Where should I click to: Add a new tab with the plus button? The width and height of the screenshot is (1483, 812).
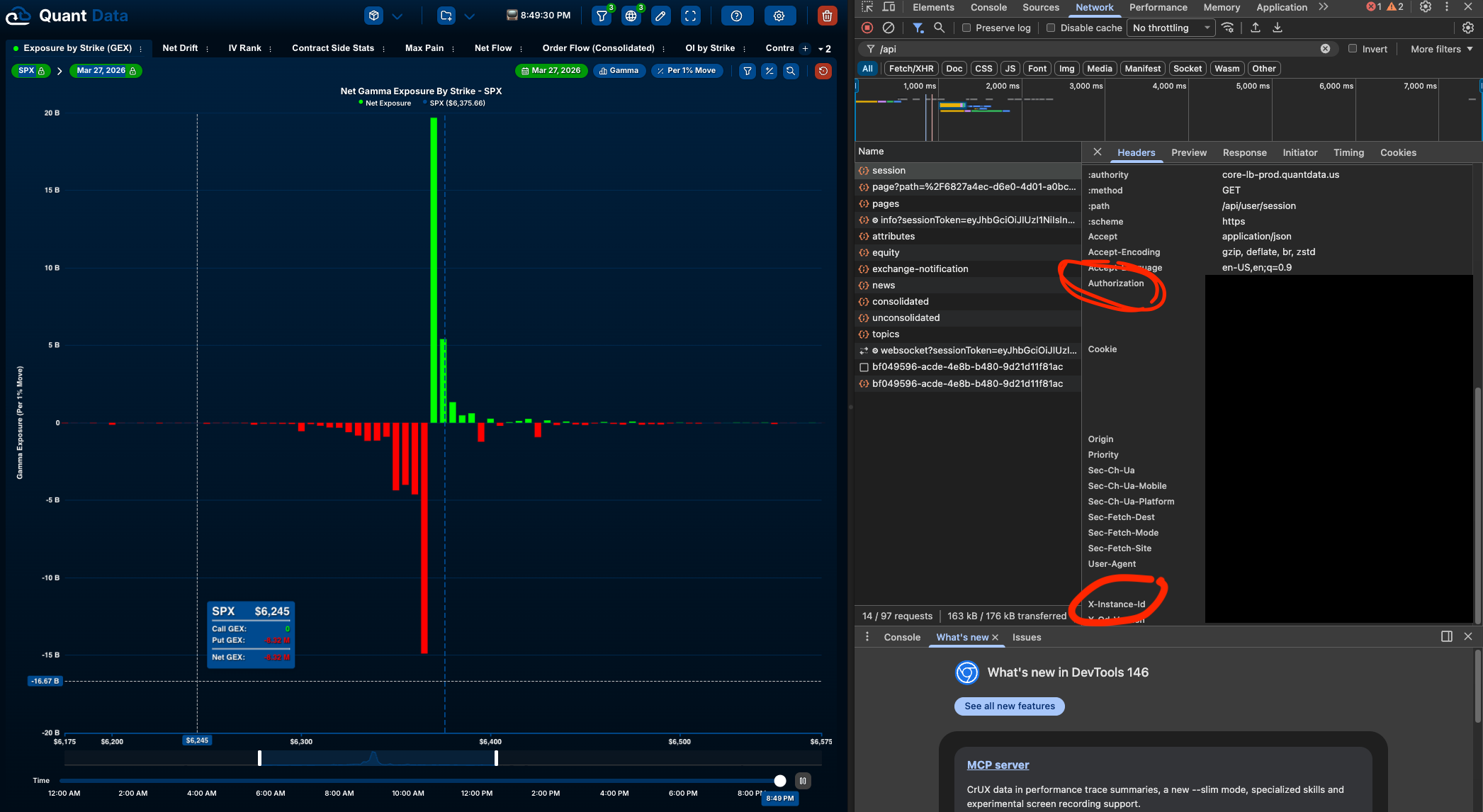point(805,49)
